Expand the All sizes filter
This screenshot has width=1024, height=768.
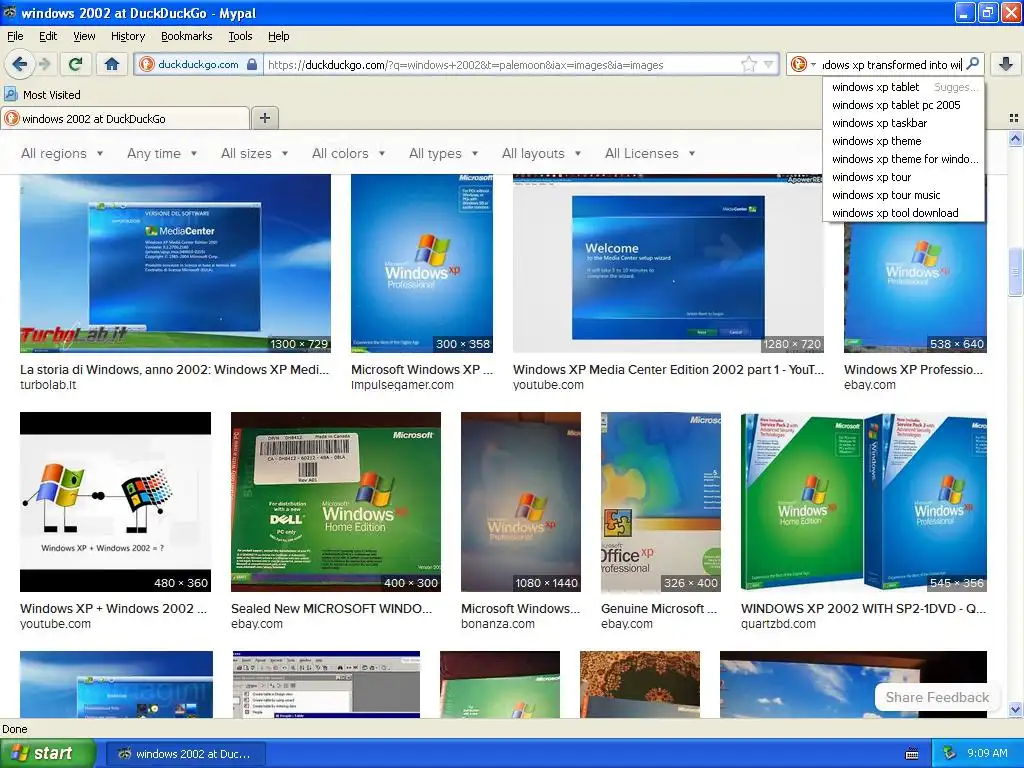pyautogui.click(x=254, y=153)
